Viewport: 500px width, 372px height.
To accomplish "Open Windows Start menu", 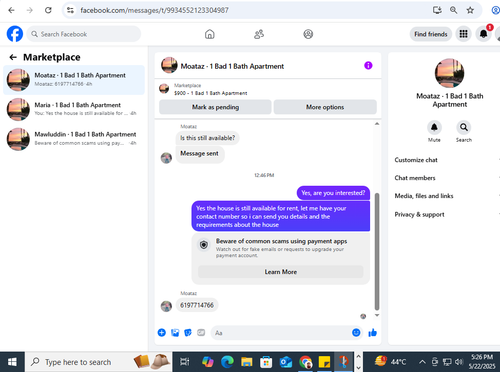I will click(x=12, y=362).
